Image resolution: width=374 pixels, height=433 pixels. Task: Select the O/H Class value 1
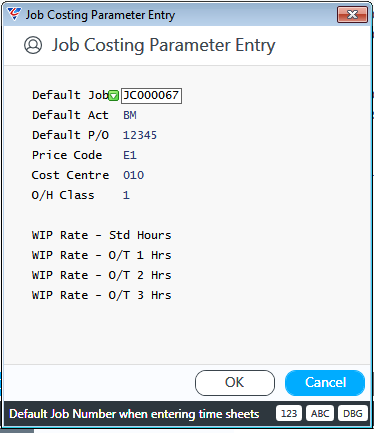tap(126, 195)
